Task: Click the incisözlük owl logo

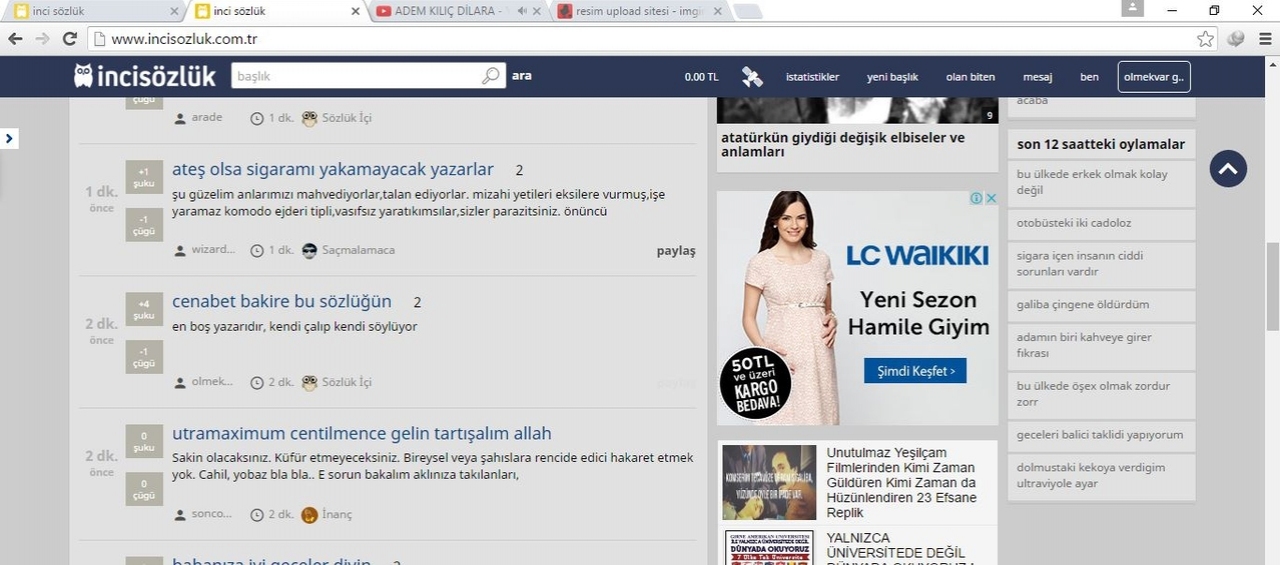Action: click(144, 76)
